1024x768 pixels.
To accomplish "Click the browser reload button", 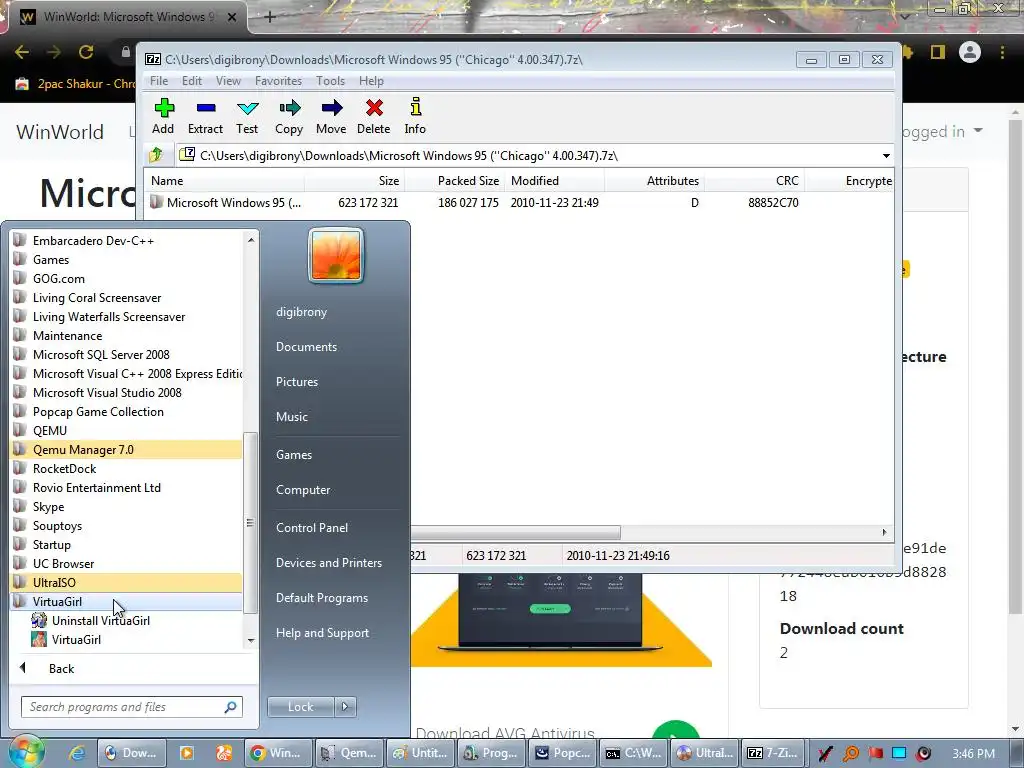I will [x=86, y=52].
